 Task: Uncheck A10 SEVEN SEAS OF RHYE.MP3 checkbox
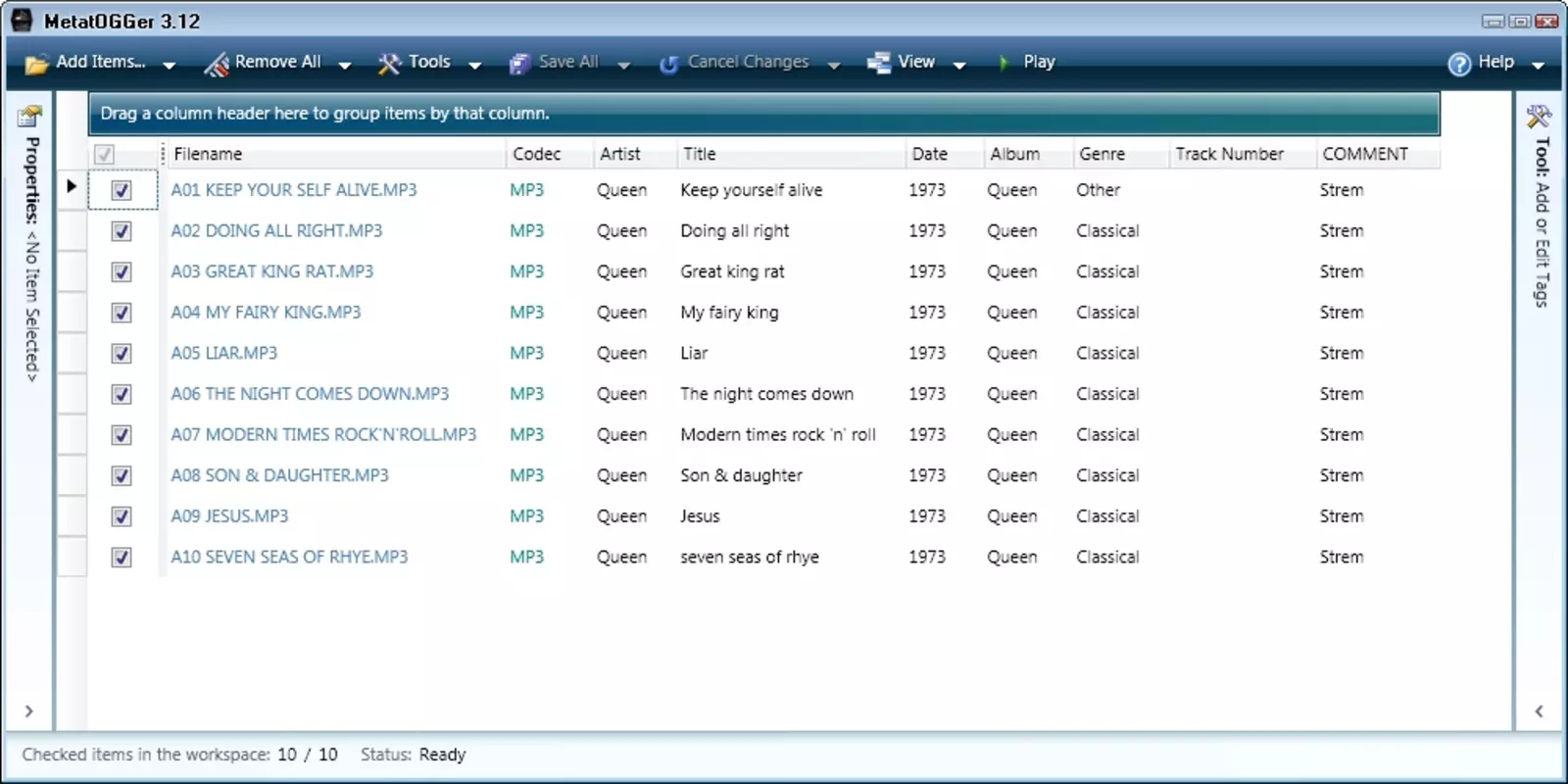point(122,557)
